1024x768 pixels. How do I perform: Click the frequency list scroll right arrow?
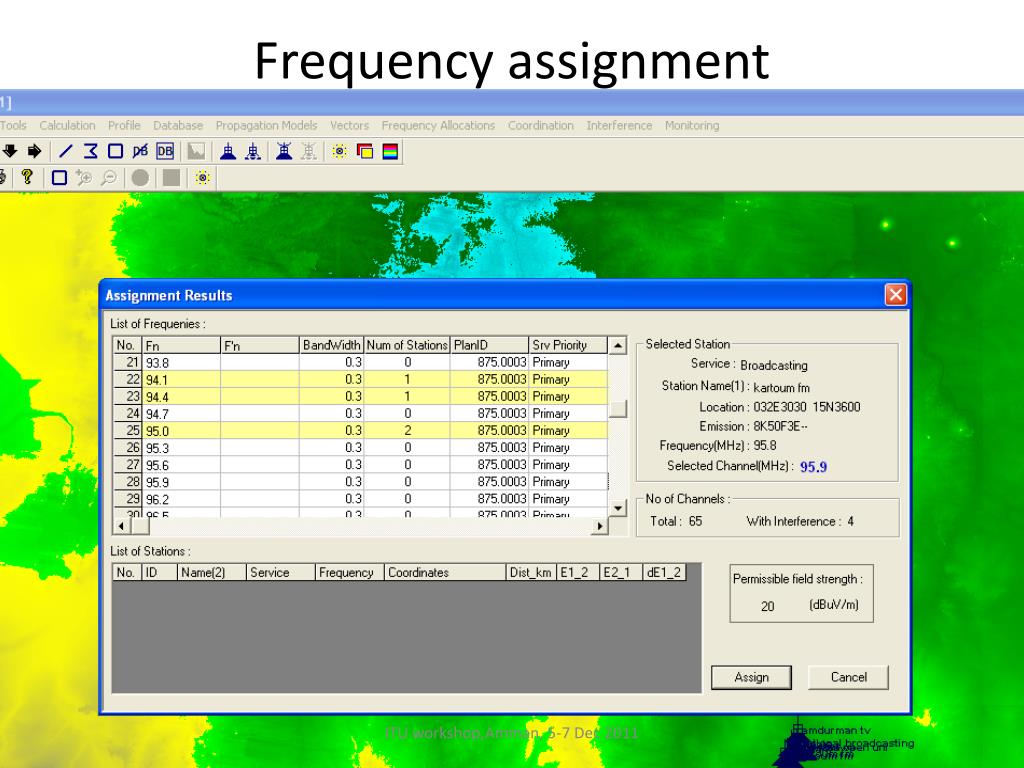tap(600, 526)
